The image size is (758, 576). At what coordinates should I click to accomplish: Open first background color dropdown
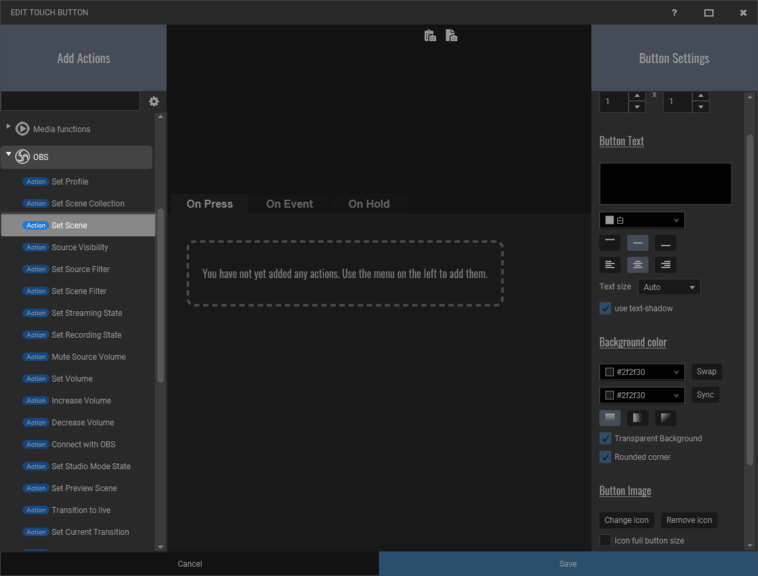[642, 372]
